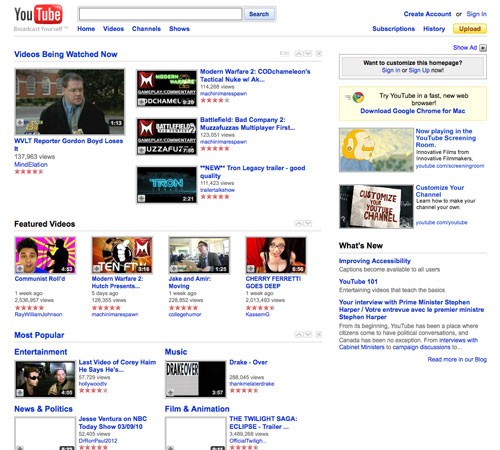Click the YouTube logo
Image resolution: width=500 pixels, height=450 pixels.
pos(38,15)
